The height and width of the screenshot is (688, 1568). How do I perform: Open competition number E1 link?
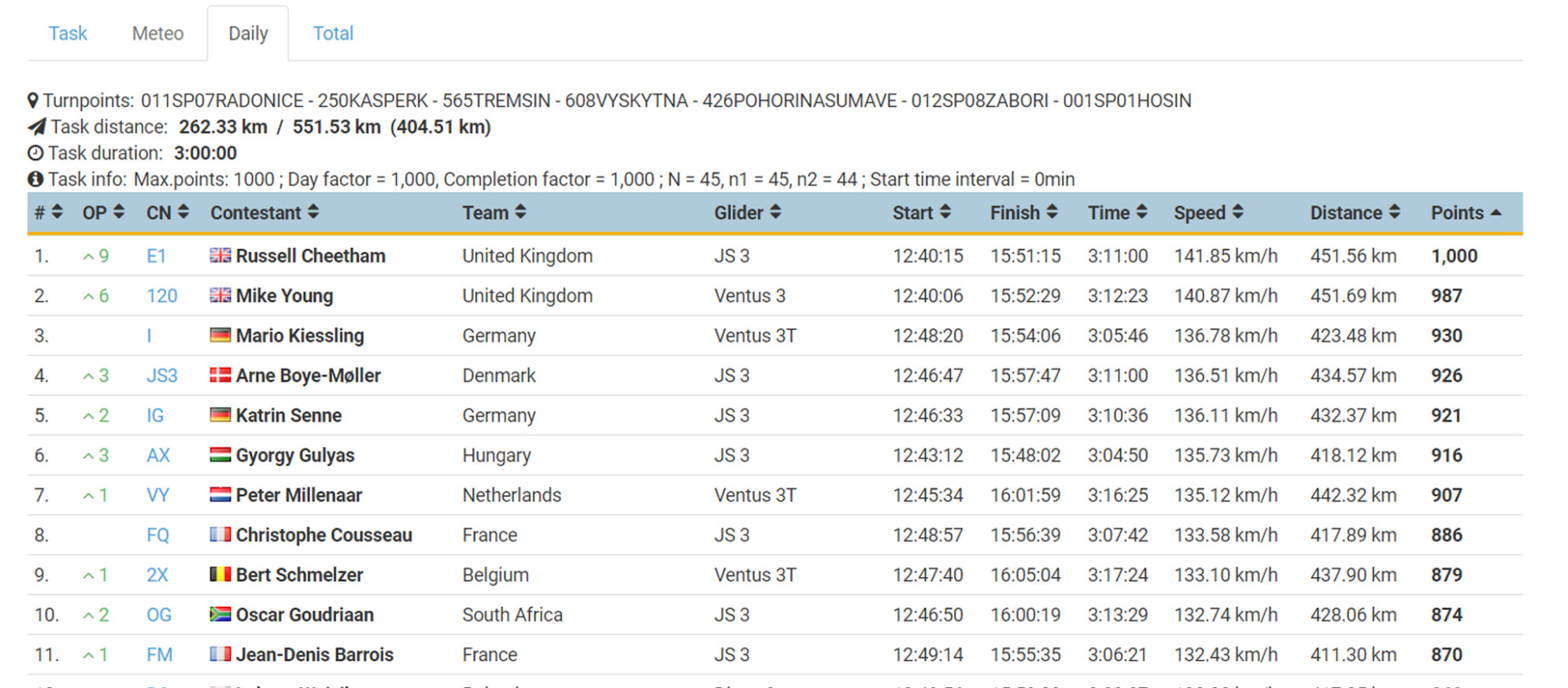(x=156, y=256)
